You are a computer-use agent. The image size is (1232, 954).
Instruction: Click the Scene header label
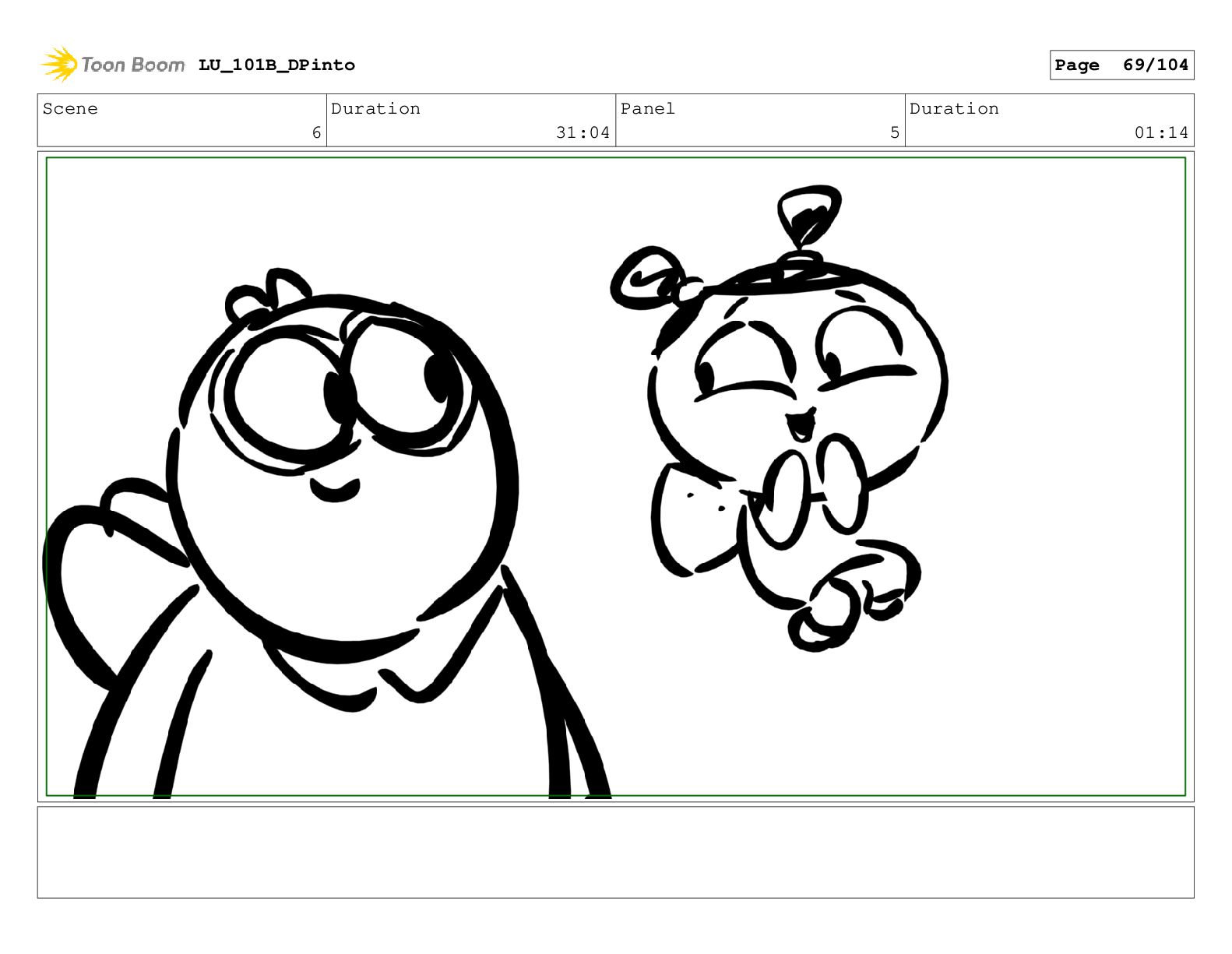pyautogui.click(x=70, y=109)
